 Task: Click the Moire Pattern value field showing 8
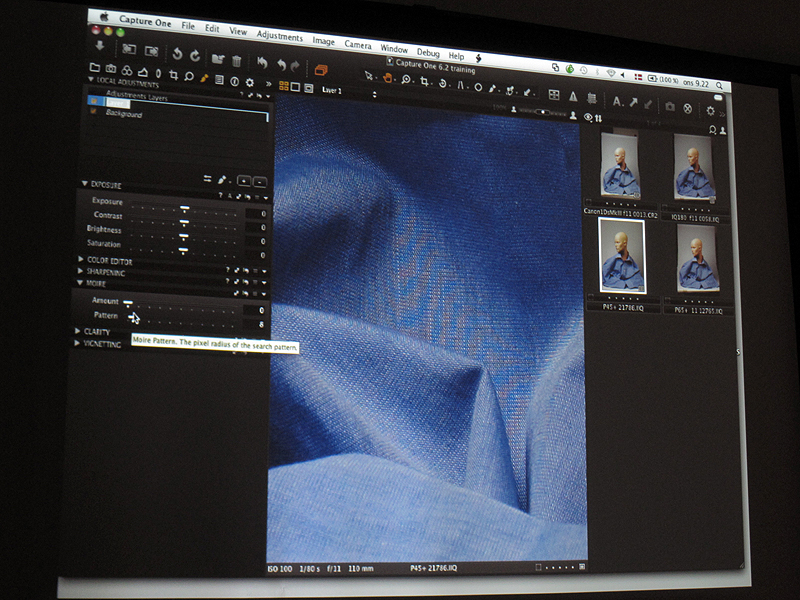click(254, 324)
